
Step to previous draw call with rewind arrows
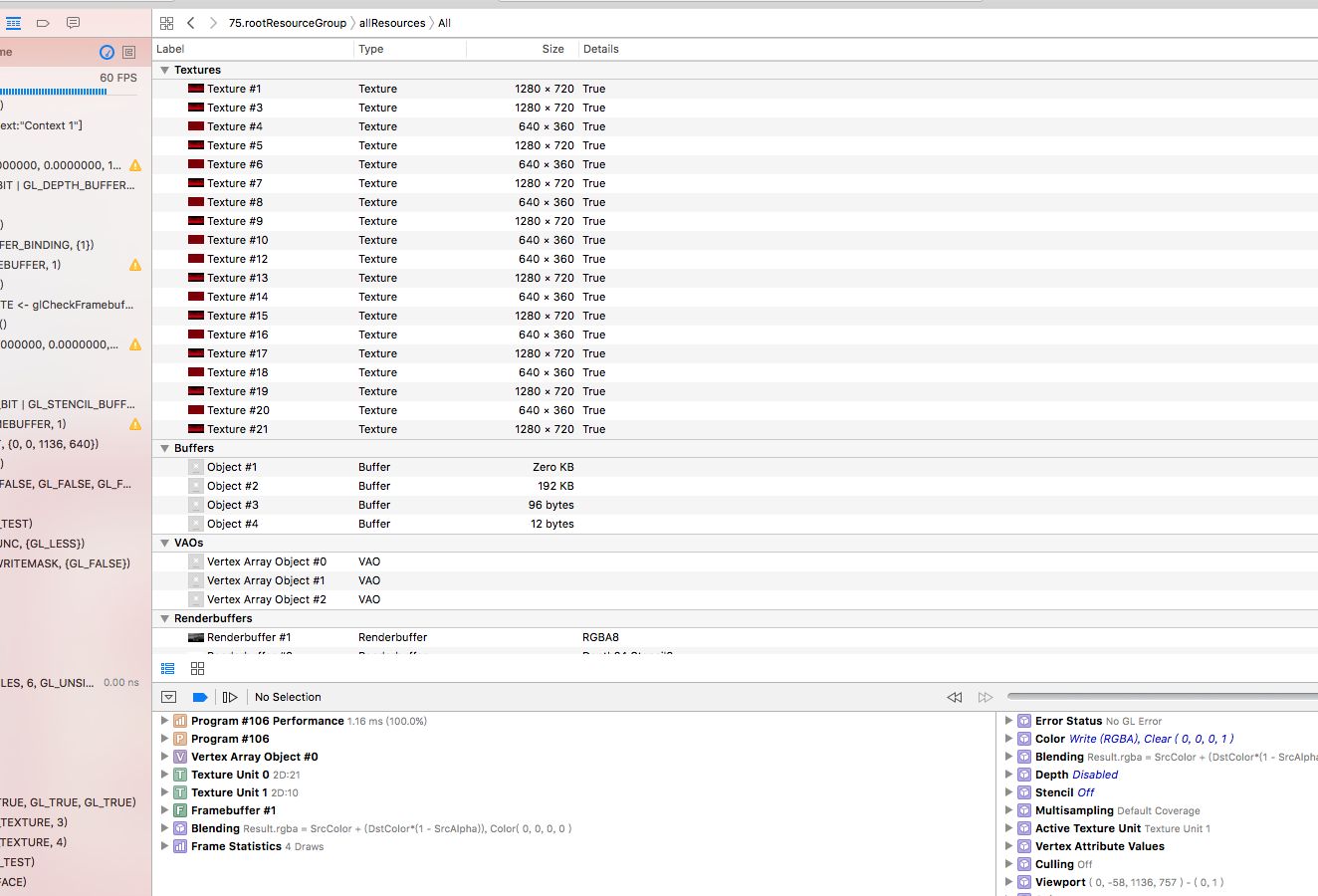click(954, 697)
